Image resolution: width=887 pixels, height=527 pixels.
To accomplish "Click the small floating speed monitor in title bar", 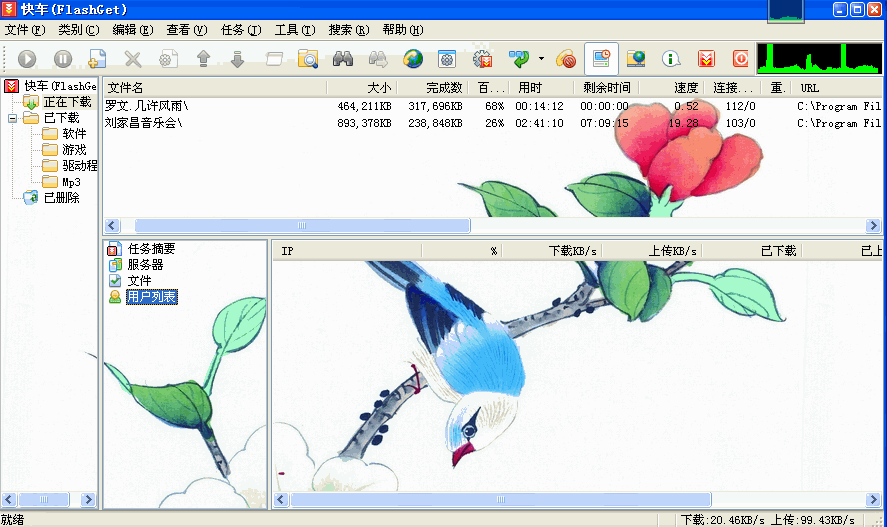I will click(786, 11).
